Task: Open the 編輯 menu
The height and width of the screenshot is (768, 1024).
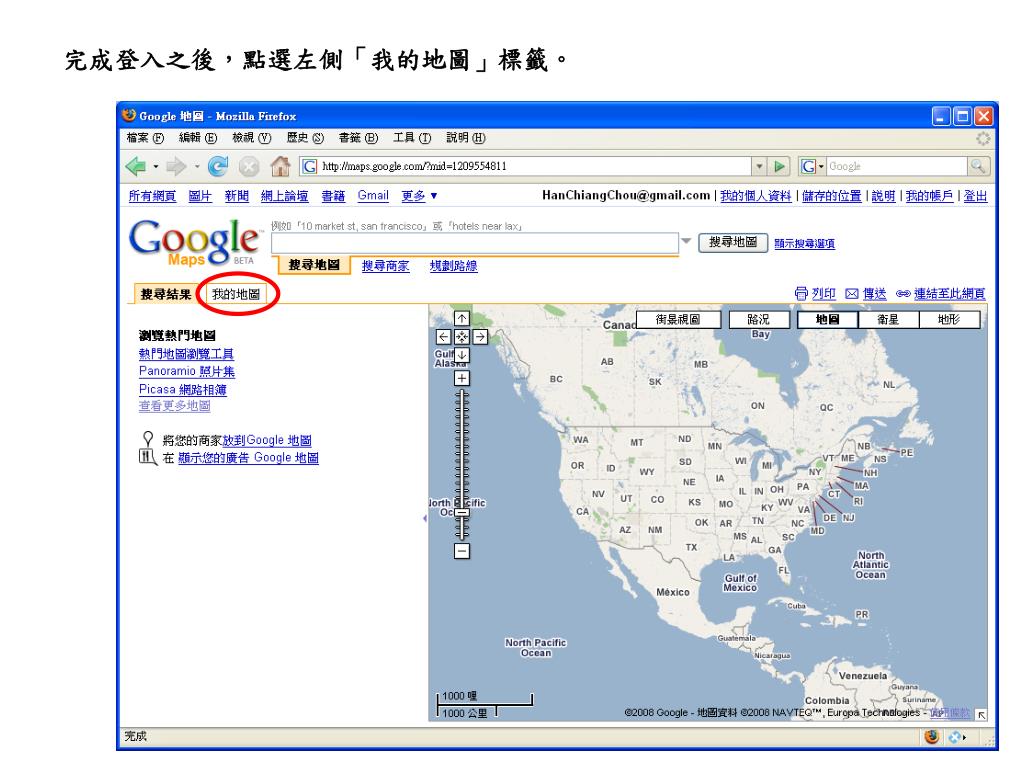Action: (198, 138)
